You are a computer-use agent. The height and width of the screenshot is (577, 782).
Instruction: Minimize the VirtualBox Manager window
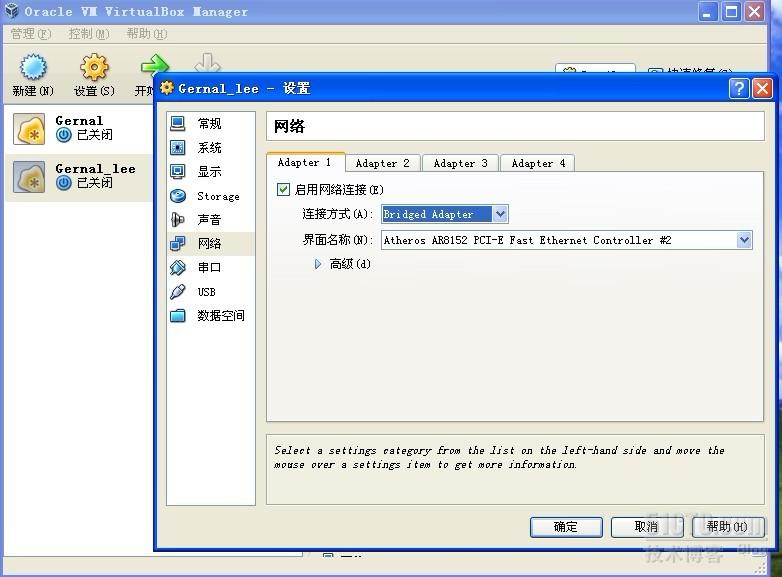coord(707,11)
